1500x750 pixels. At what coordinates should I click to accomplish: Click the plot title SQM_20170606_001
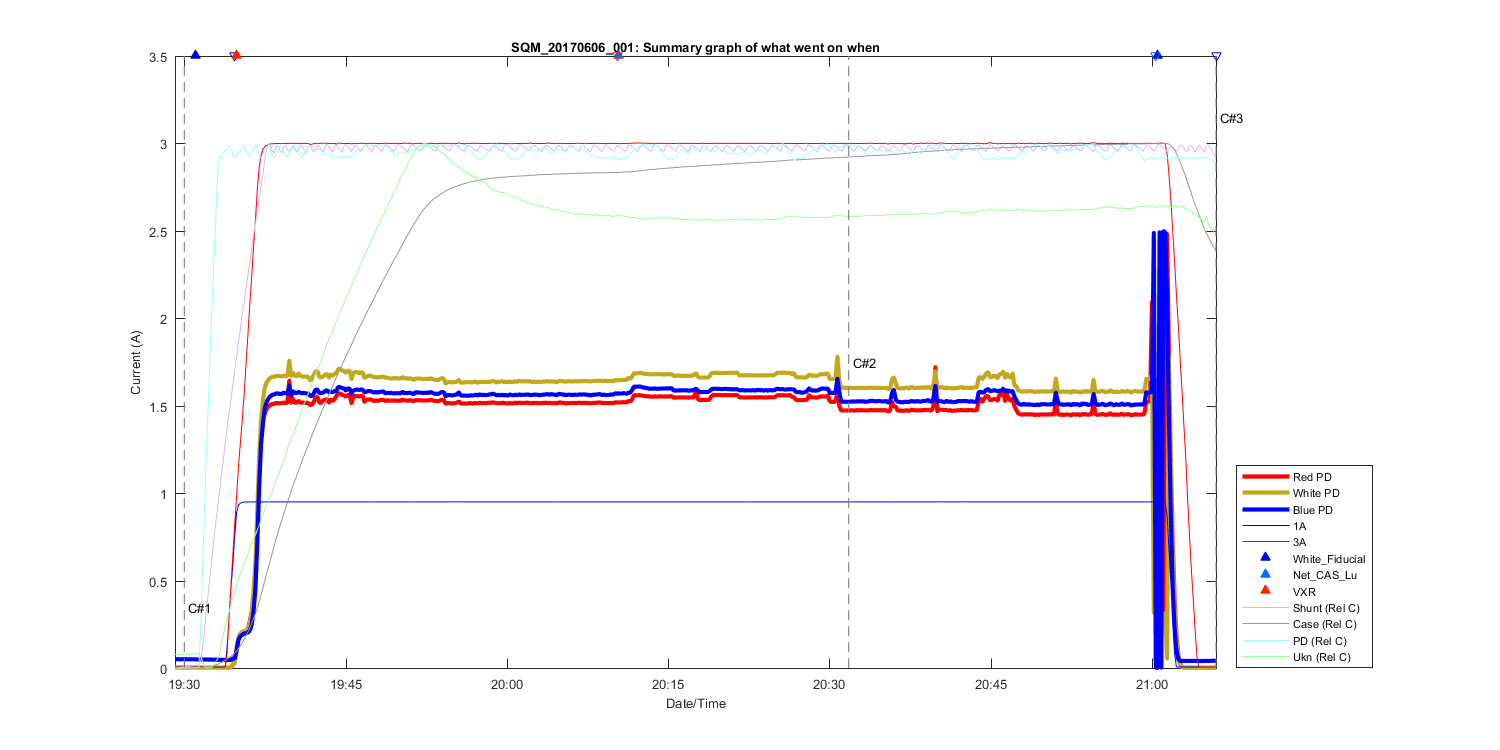(695, 48)
